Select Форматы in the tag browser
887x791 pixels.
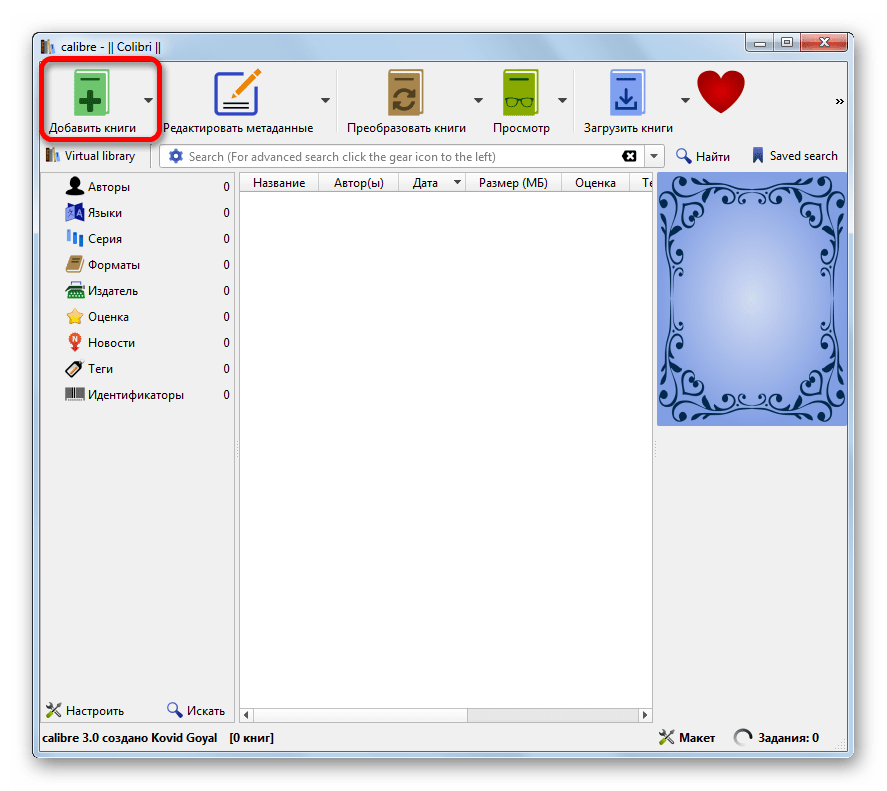113,265
